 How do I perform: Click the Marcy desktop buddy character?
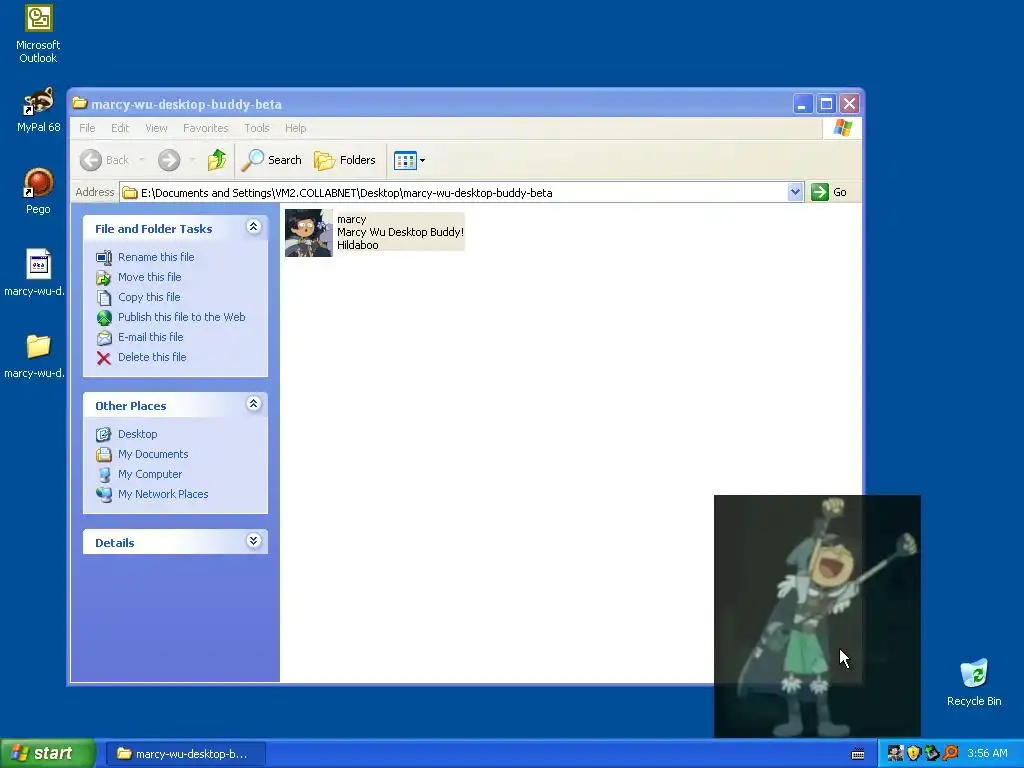click(x=817, y=616)
